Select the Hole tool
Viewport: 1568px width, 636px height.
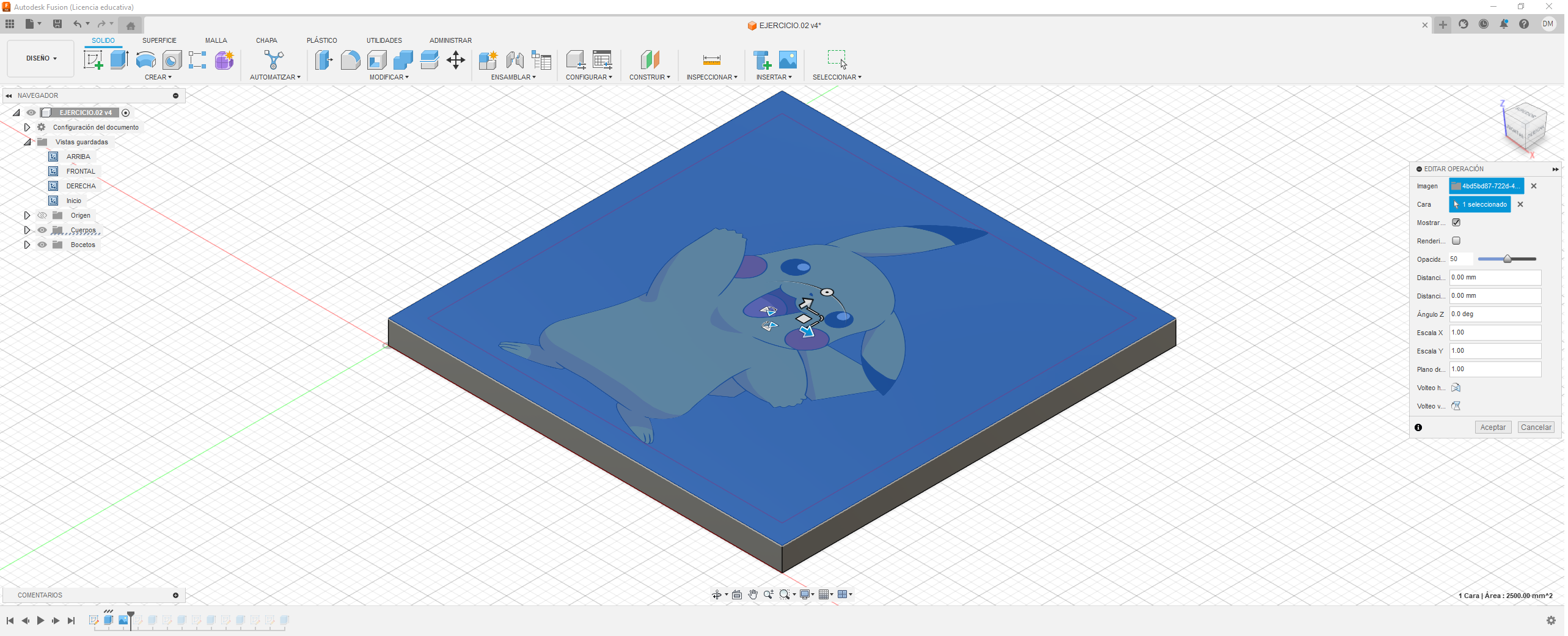[x=172, y=60]
